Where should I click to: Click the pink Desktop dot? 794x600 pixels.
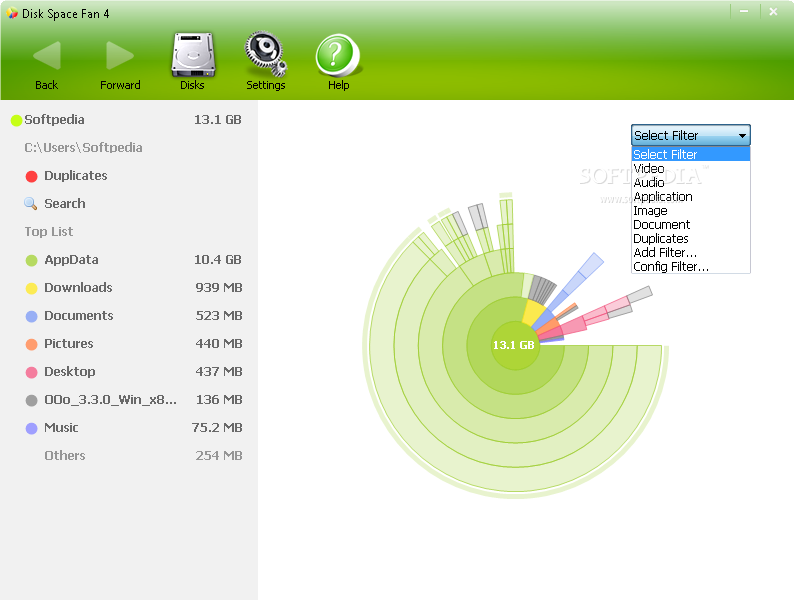click(31, 372)
